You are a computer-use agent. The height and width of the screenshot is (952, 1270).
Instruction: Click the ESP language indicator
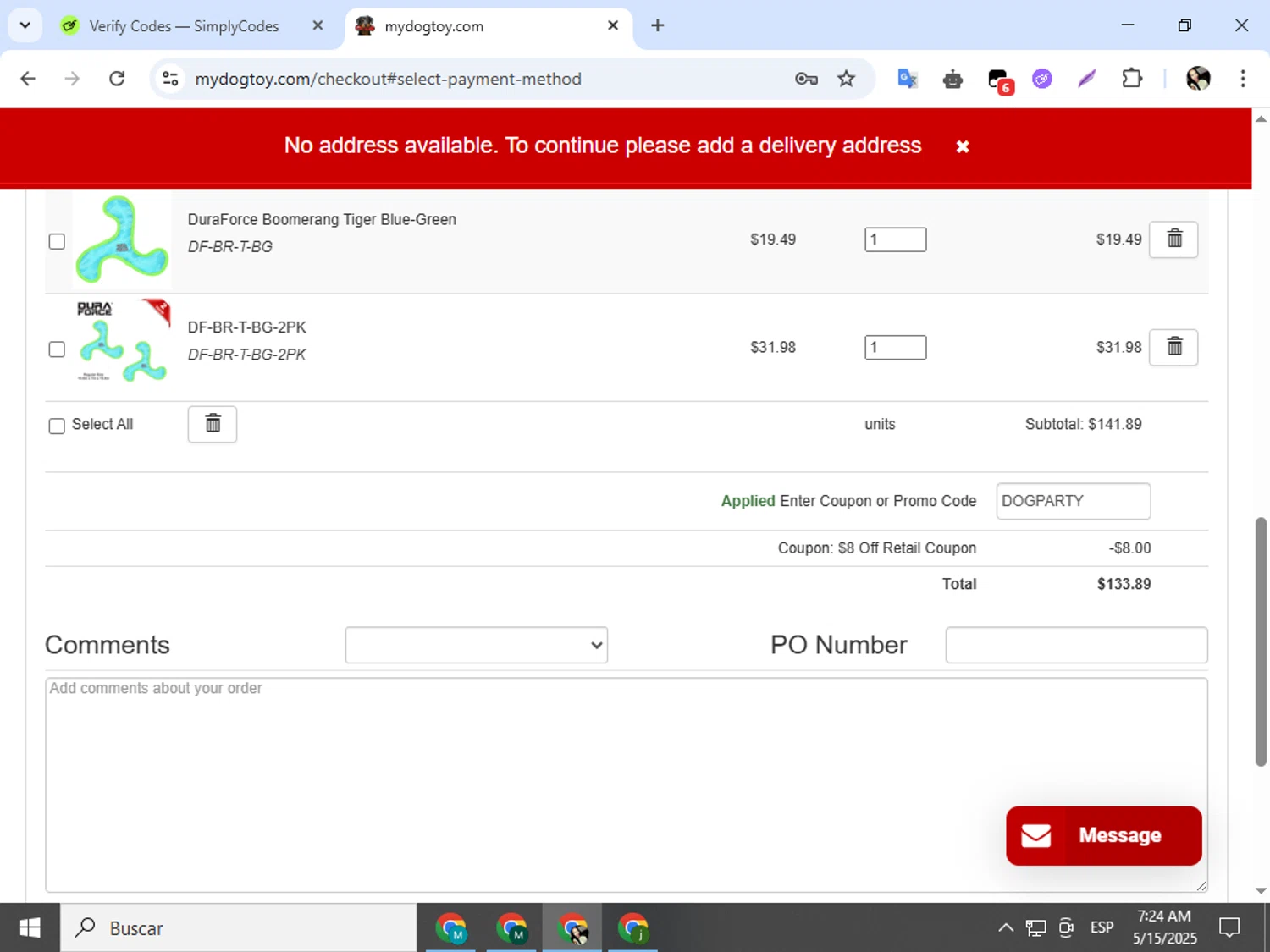point(1102,927)
